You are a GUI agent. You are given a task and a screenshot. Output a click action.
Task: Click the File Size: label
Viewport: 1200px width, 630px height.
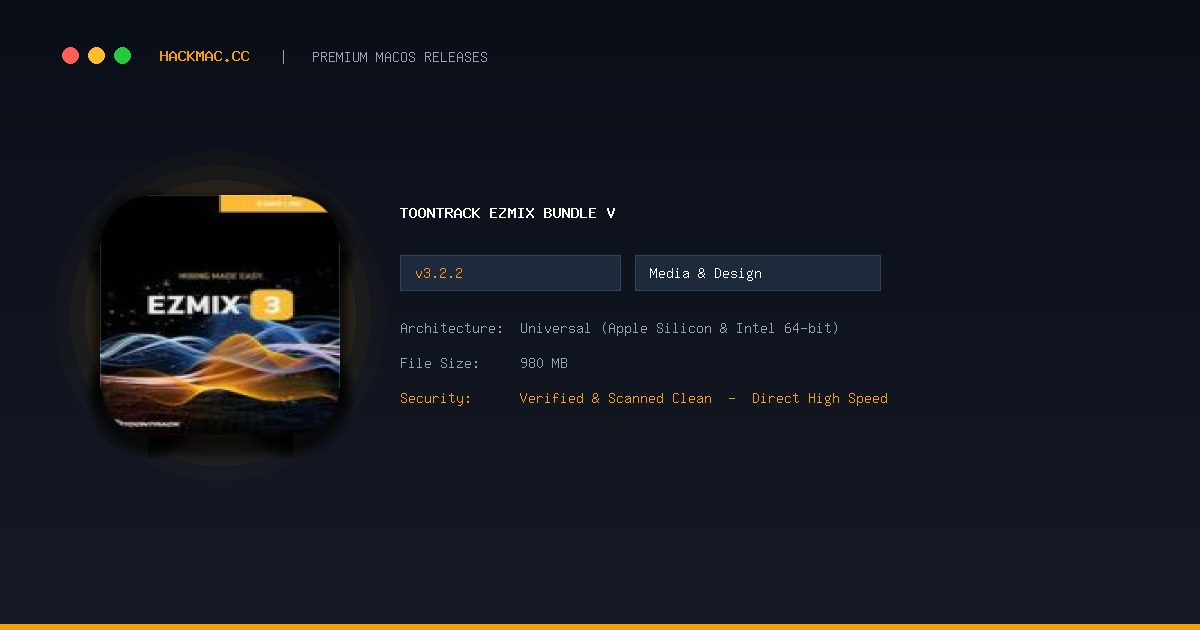click(x=439, y=363)
